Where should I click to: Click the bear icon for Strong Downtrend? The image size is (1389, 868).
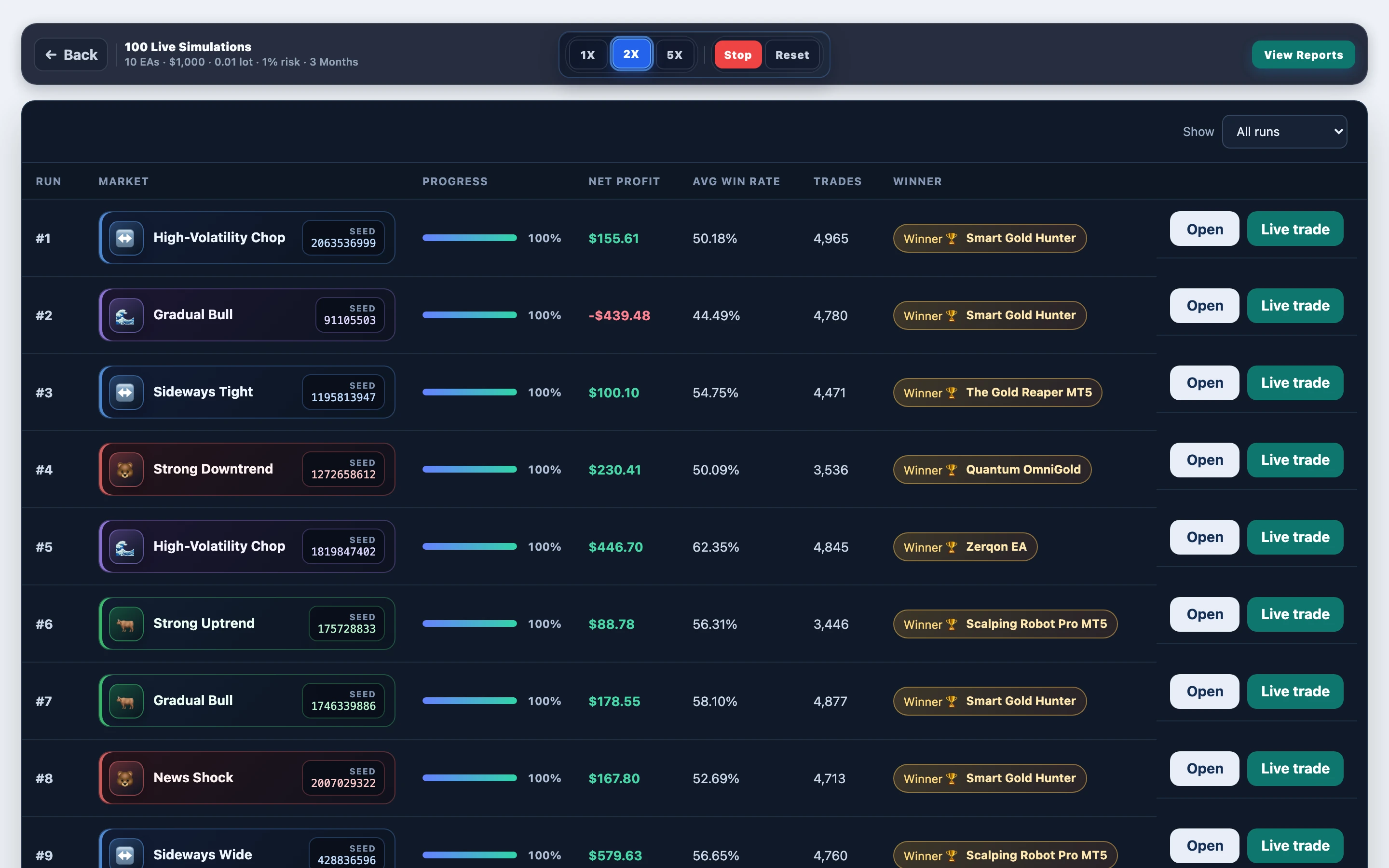click(126, 470)
